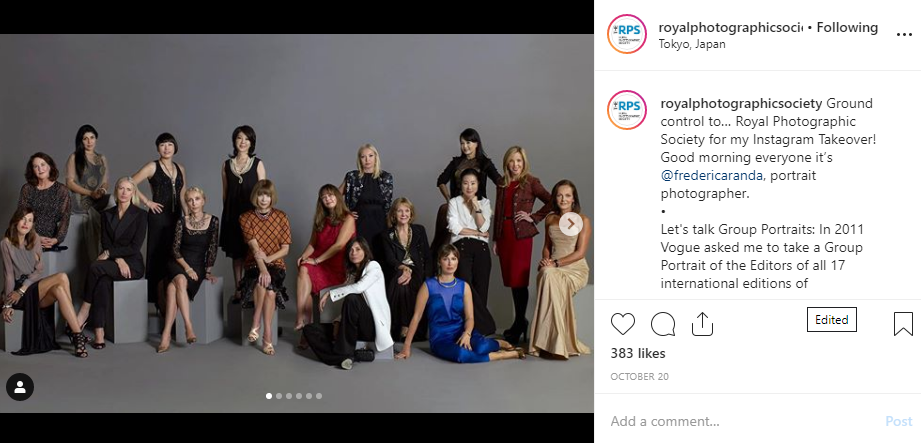Screen dimensions: 921x443
Task: Jump to the second carousel dot
Action: point(279,396)
